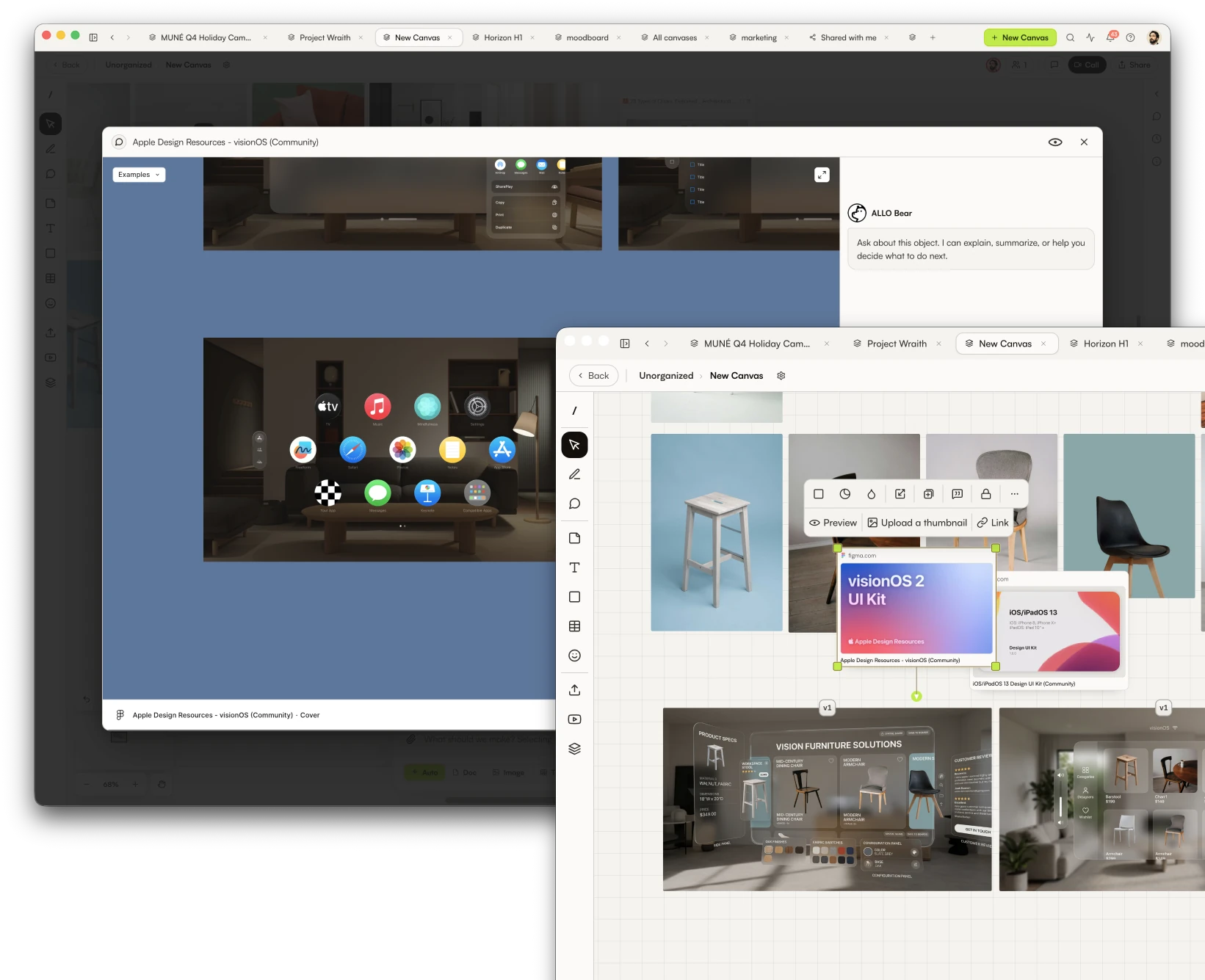Open the v1 version badge above Vision Furniture image

pyautogui.click(x=828, y=708)
